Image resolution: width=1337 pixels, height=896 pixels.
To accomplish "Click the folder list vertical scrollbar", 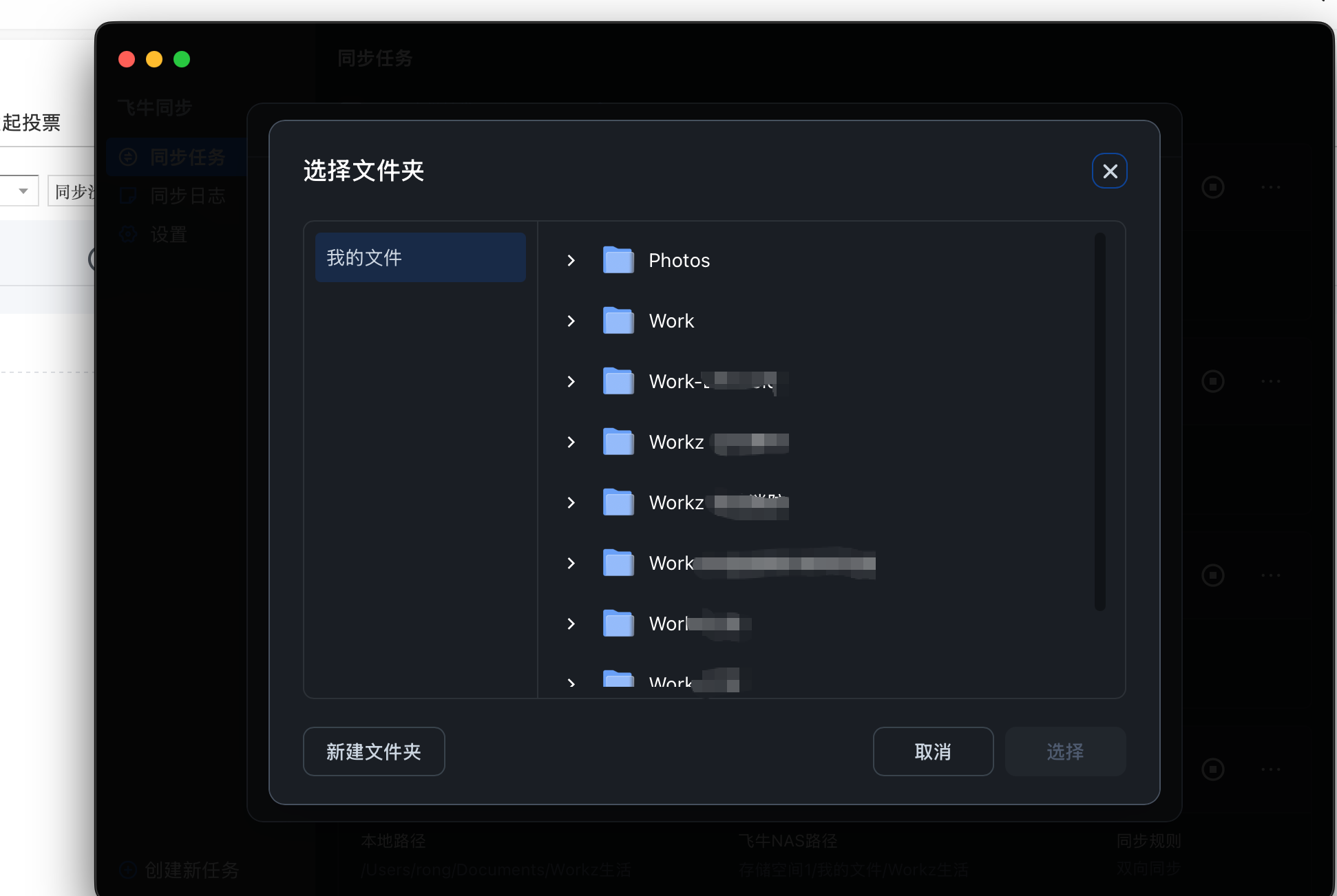I will tap(1099, 421).
